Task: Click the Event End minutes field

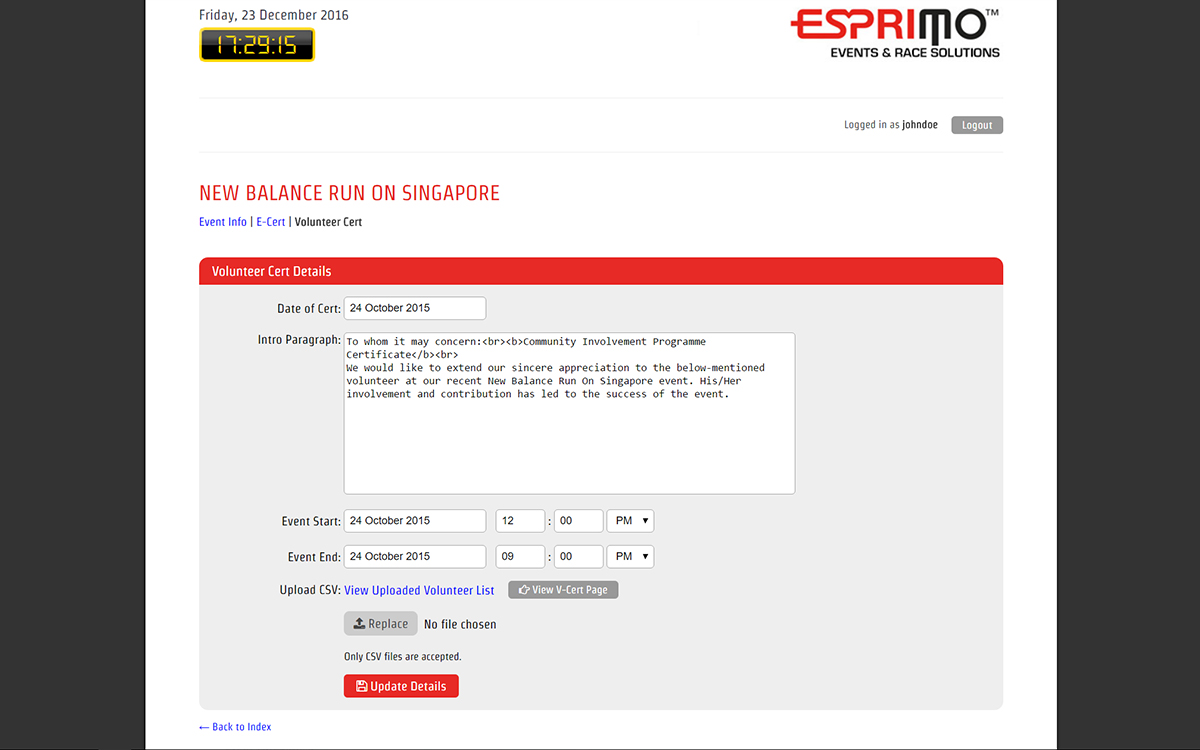Action: click(579, 557)
